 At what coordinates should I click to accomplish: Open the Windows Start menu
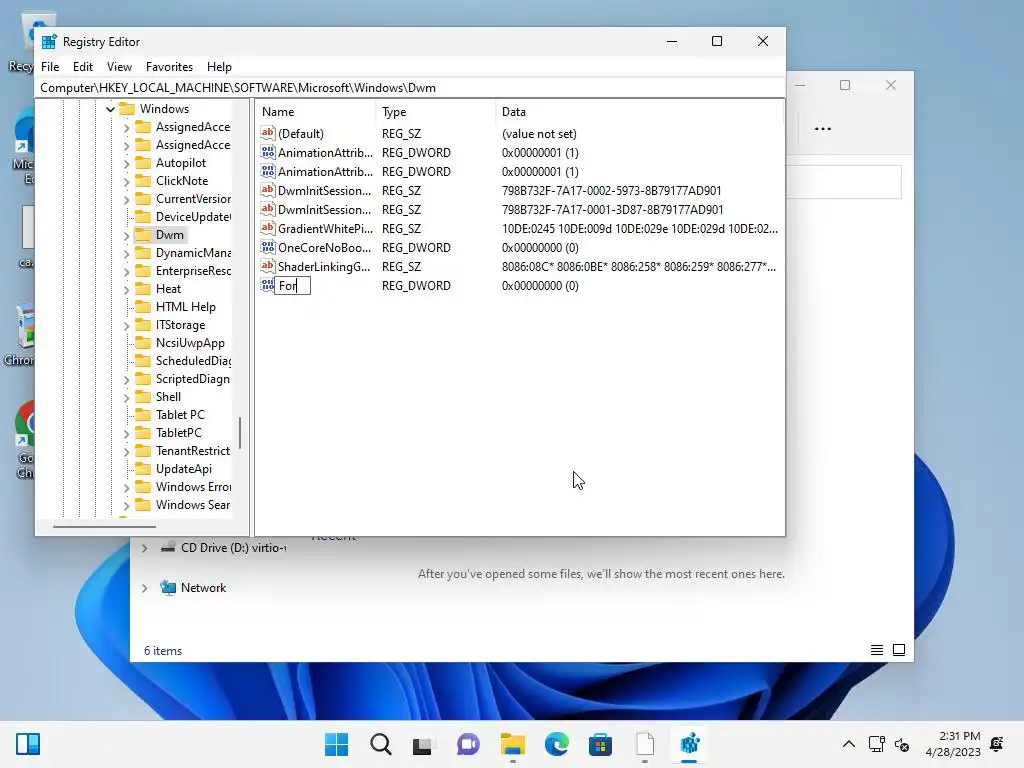pyautogui.click(x=336, y=744)
